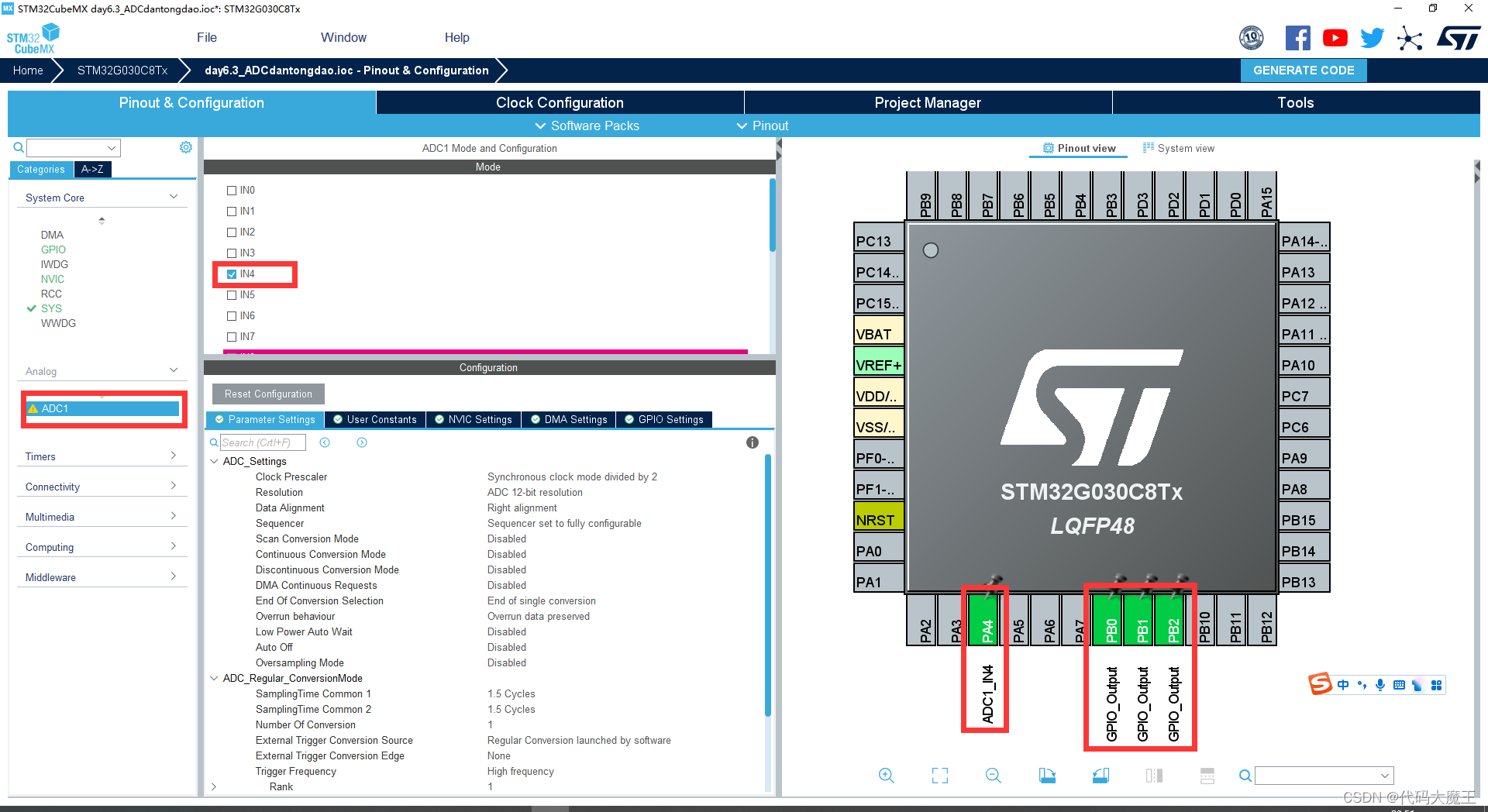Open the File menu
The height and width of the screenshot is (812, 1488).
pyautogui.click(x=207, y=37)
